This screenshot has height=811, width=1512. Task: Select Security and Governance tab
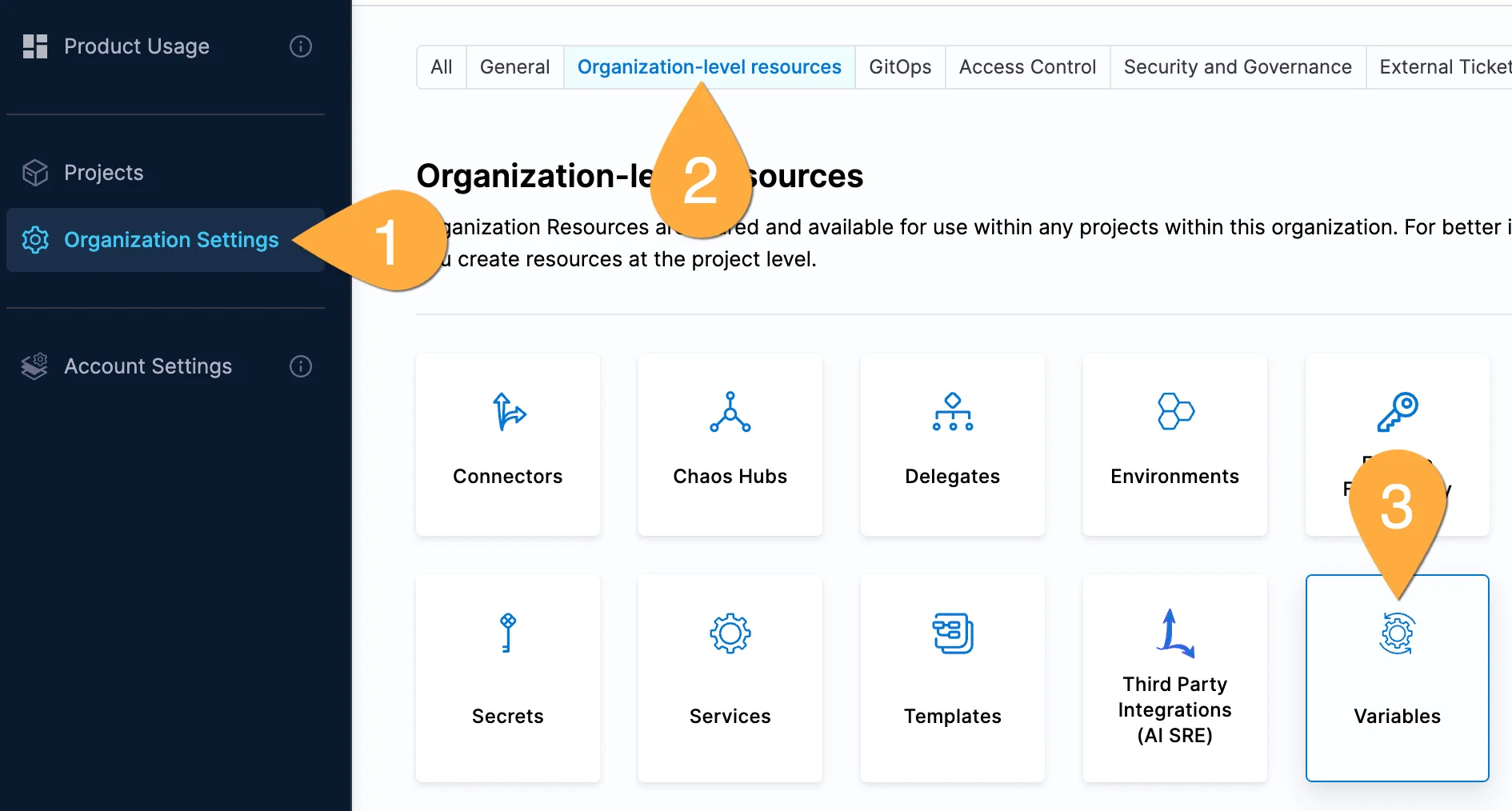click(x=1237, y=67)
